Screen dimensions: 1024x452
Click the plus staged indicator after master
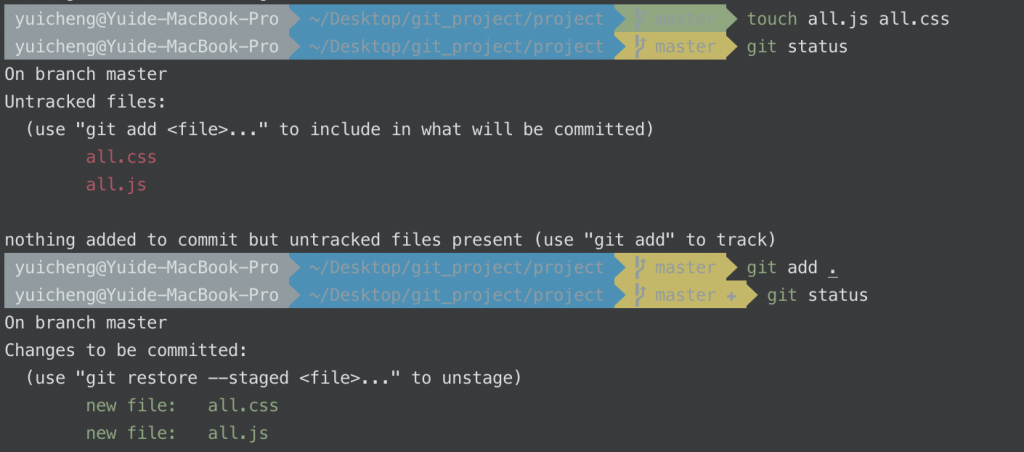[730, 296]
